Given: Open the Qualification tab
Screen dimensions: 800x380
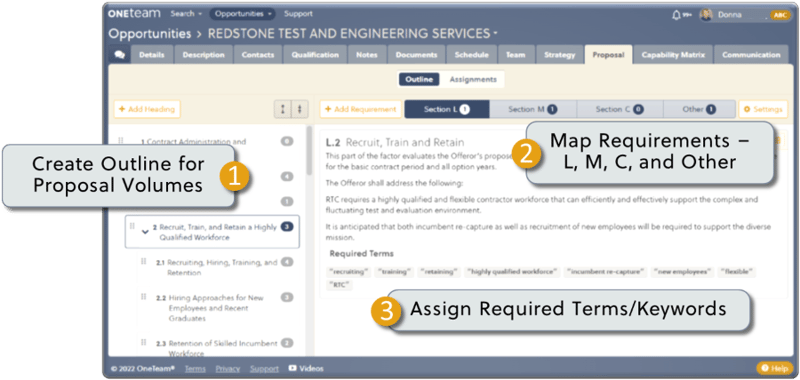Looking at the screenshot, I should click(315, 55).
